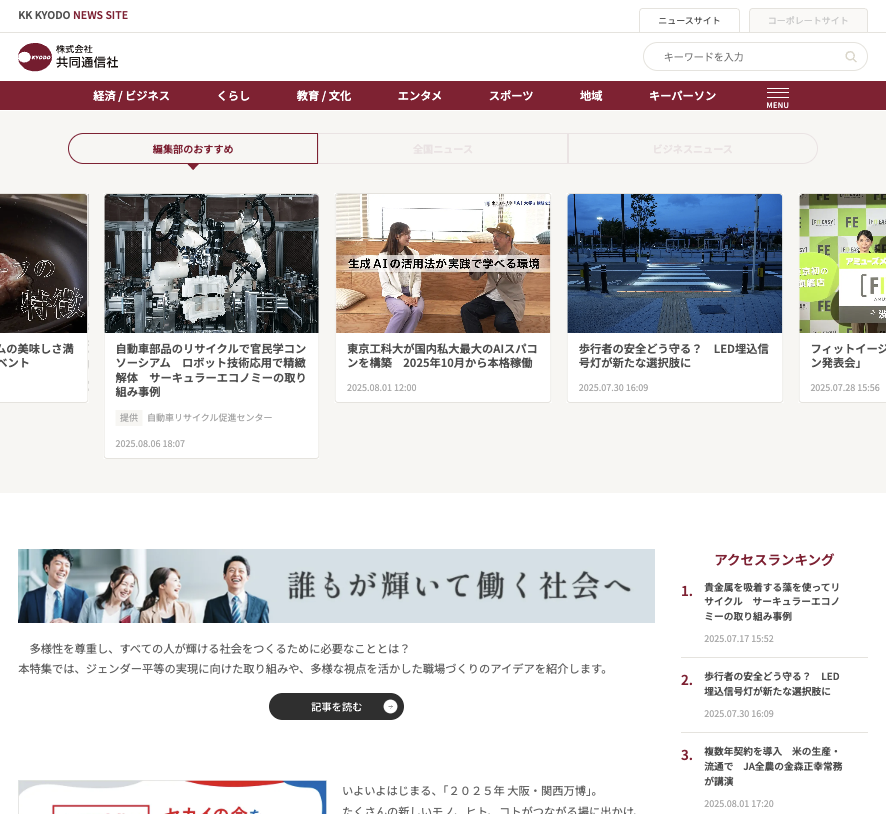Click 自動車リサイクル促進センター provider text
Viewport: 886px width, 814px height.
pos(210,417)
